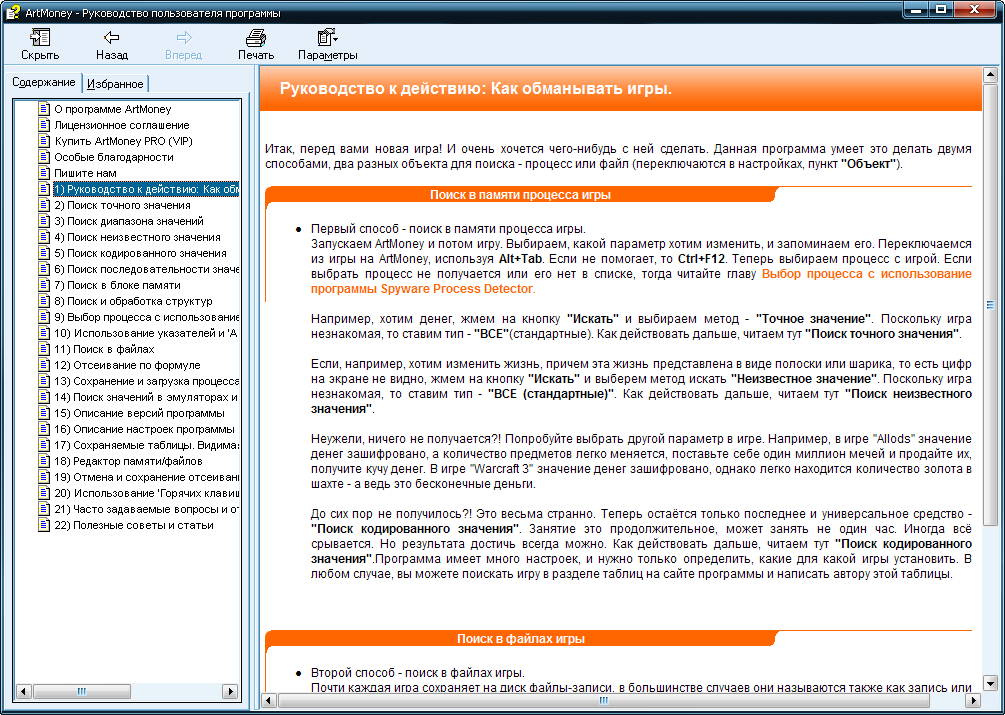
Task: Click page icon beside 'Лицензионное соглашение'
Action: point(44,125)
